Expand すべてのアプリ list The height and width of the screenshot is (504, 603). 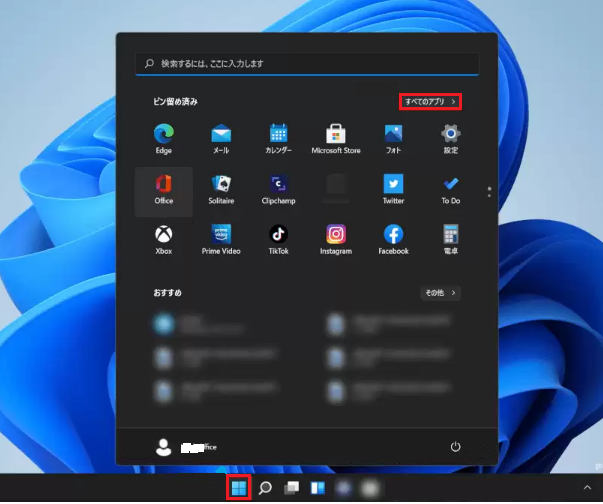[430, 101]
